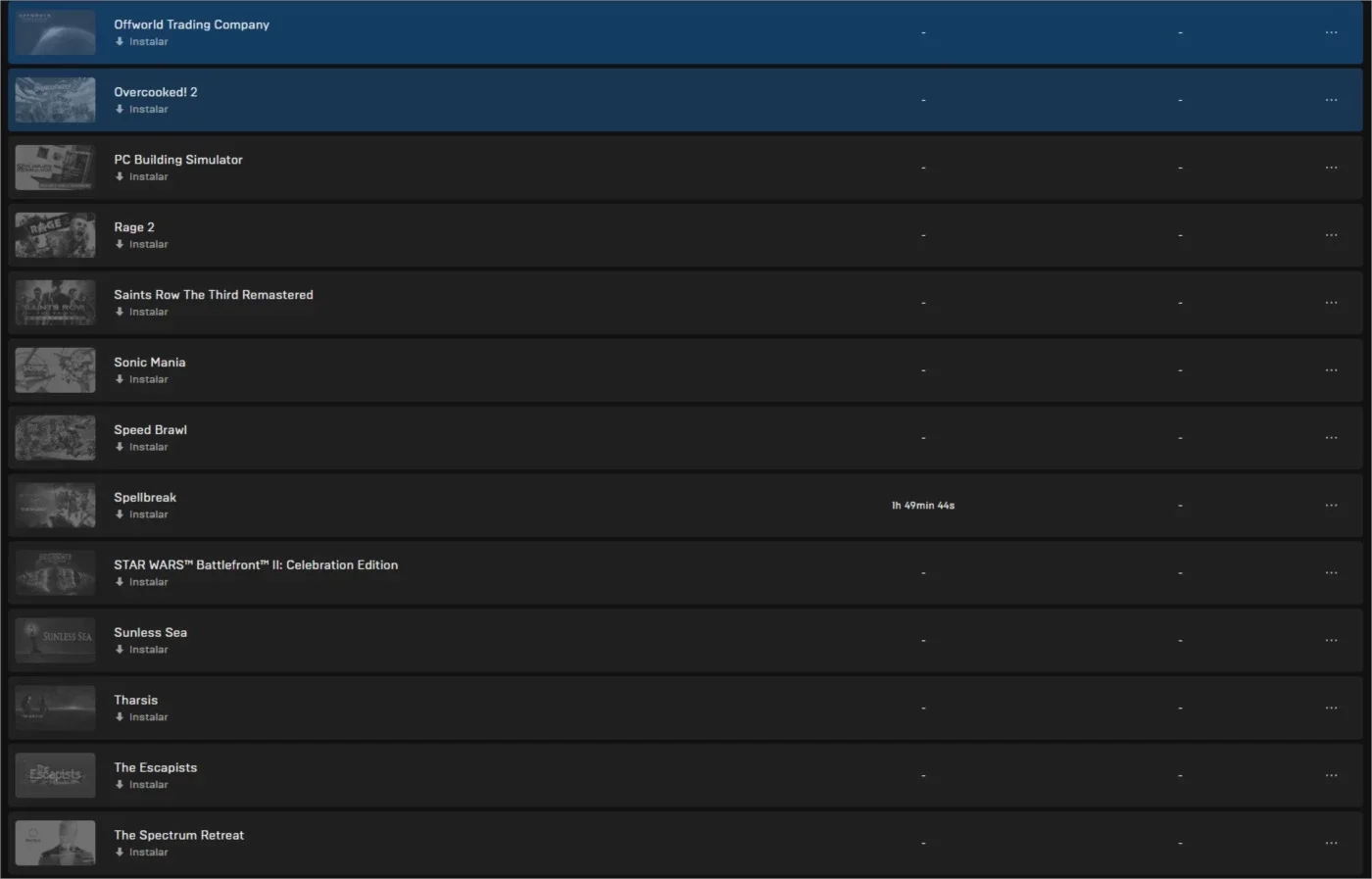
Task: Open three-dot menu for Sonic Mania
Action: point(1331,370)
